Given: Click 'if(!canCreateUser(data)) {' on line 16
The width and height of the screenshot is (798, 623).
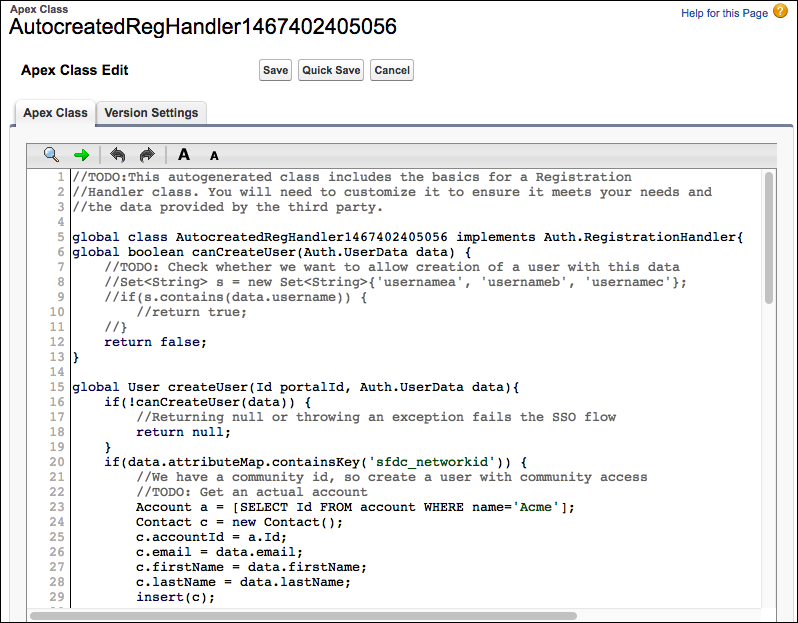Looking at the screenshot, I should click(x=208, y=402).
